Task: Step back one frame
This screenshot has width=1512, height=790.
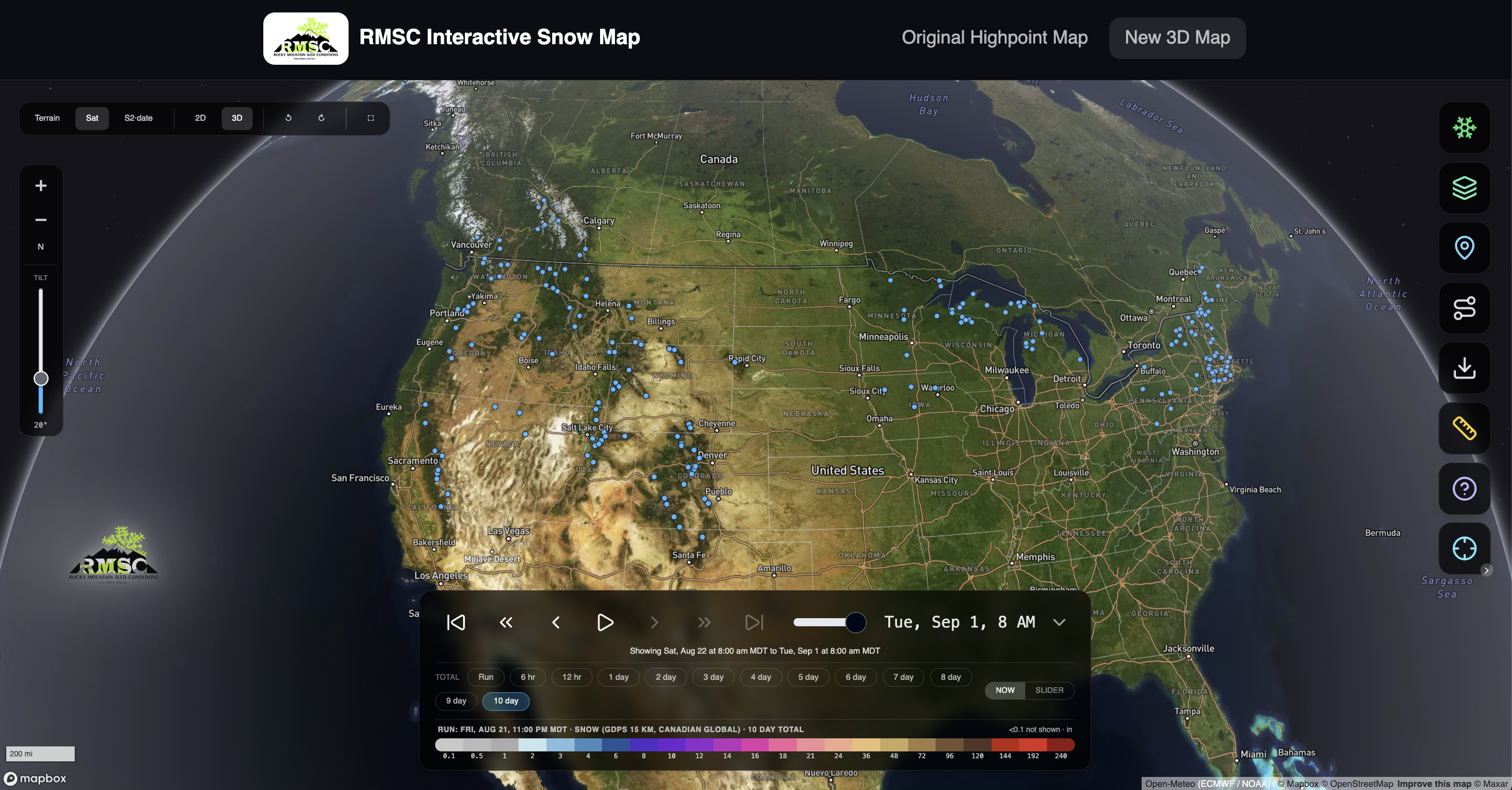Action: click(x=556, y=623)
